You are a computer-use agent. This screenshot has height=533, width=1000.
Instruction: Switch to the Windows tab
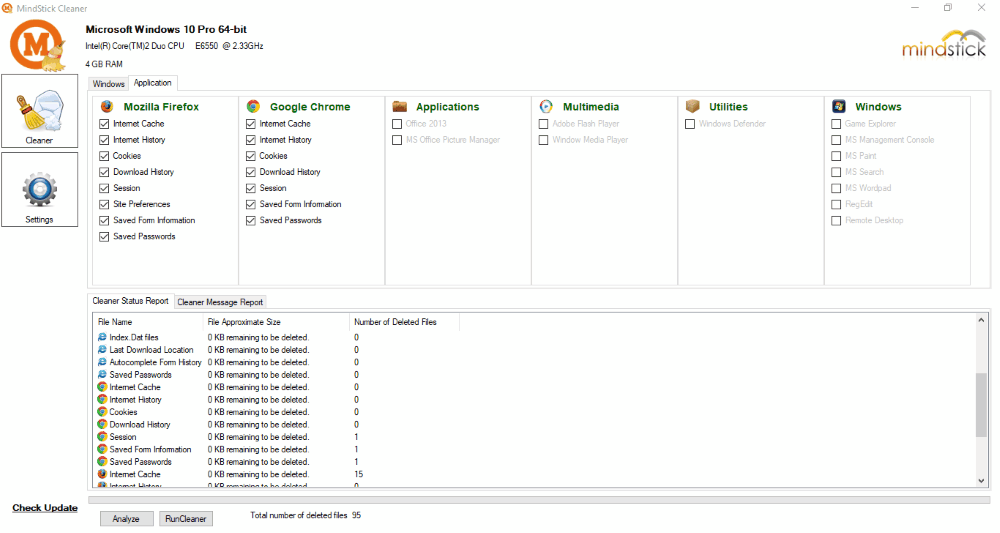pos(108,84)
